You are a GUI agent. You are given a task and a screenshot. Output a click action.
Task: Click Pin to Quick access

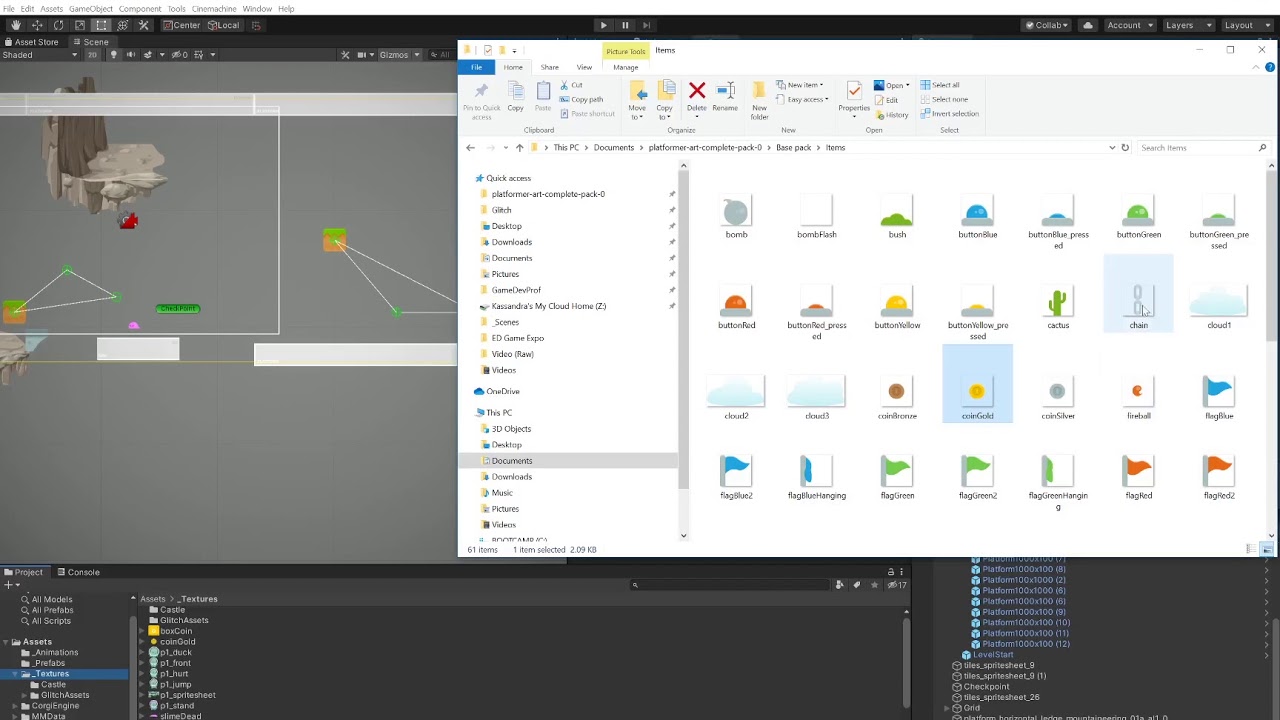pos(481,100)
